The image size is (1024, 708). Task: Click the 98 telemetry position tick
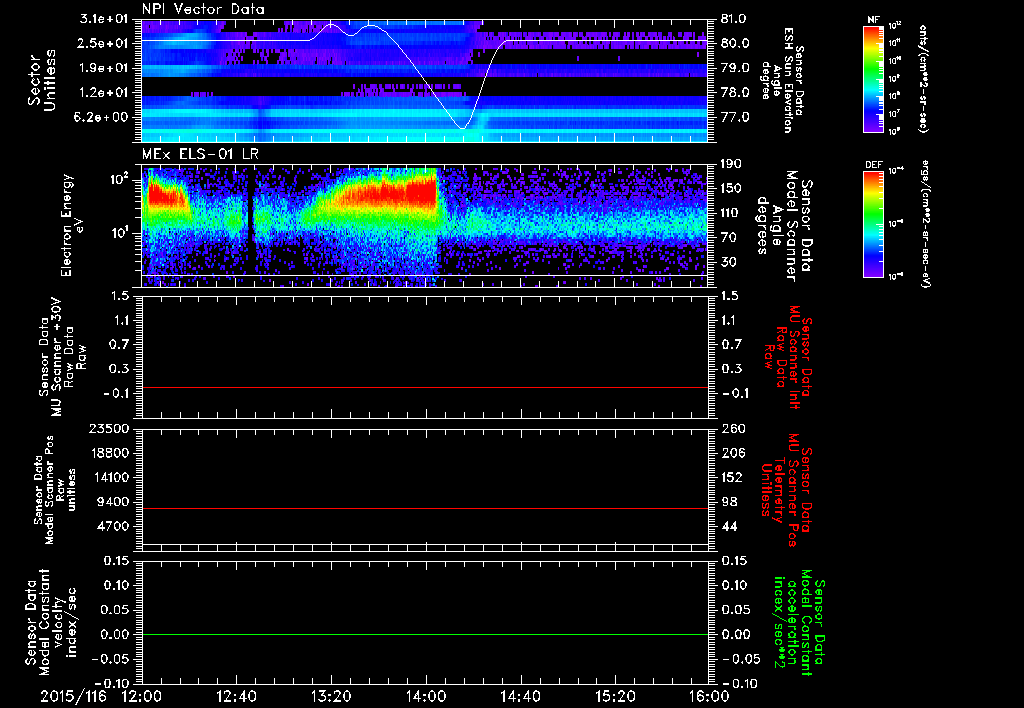coord(729,502)
